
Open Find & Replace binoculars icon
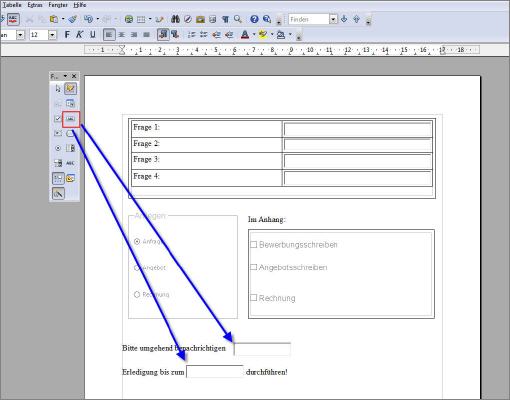[x=175, y=19]
